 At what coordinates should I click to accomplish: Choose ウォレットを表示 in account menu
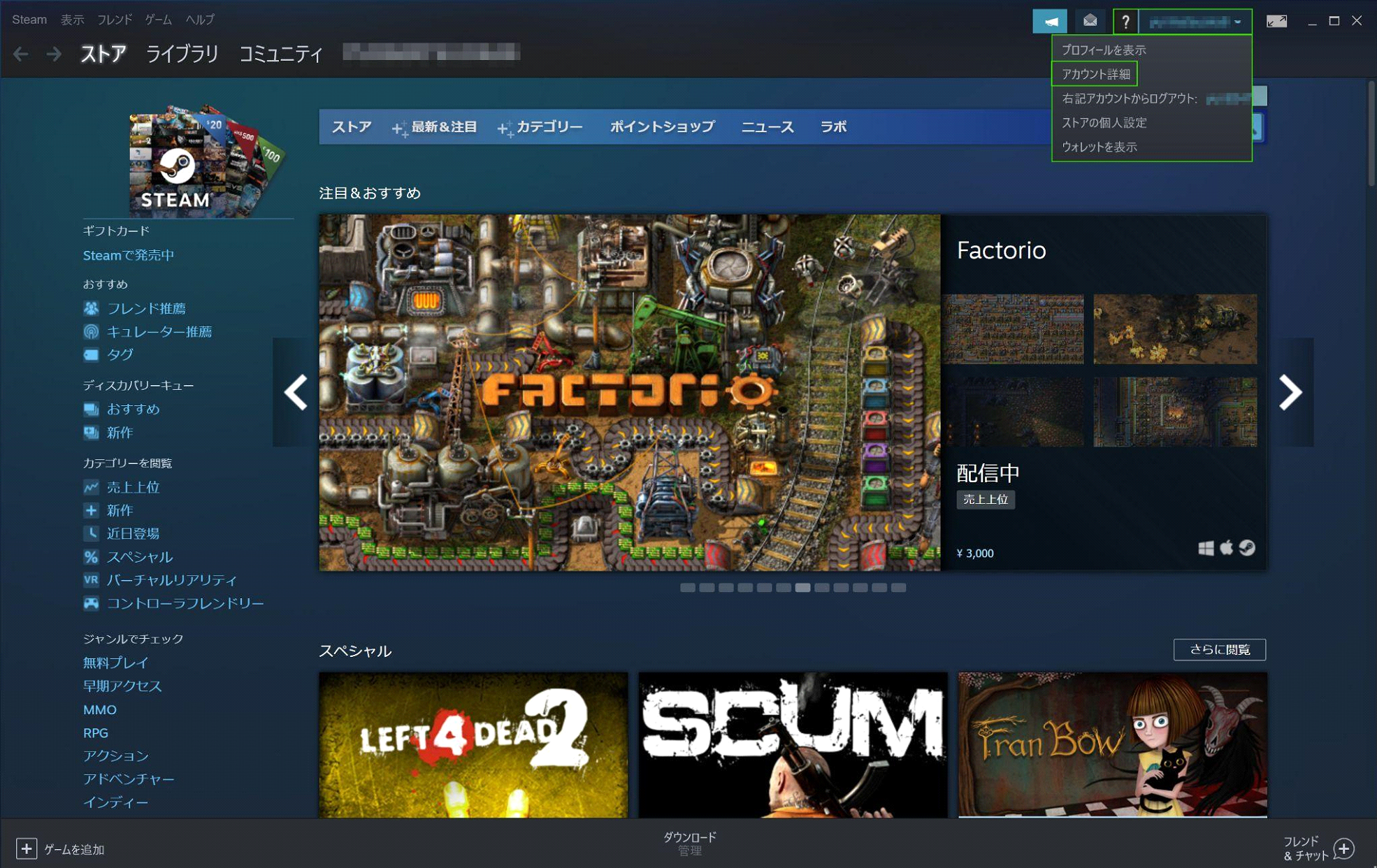(1100, 147)
